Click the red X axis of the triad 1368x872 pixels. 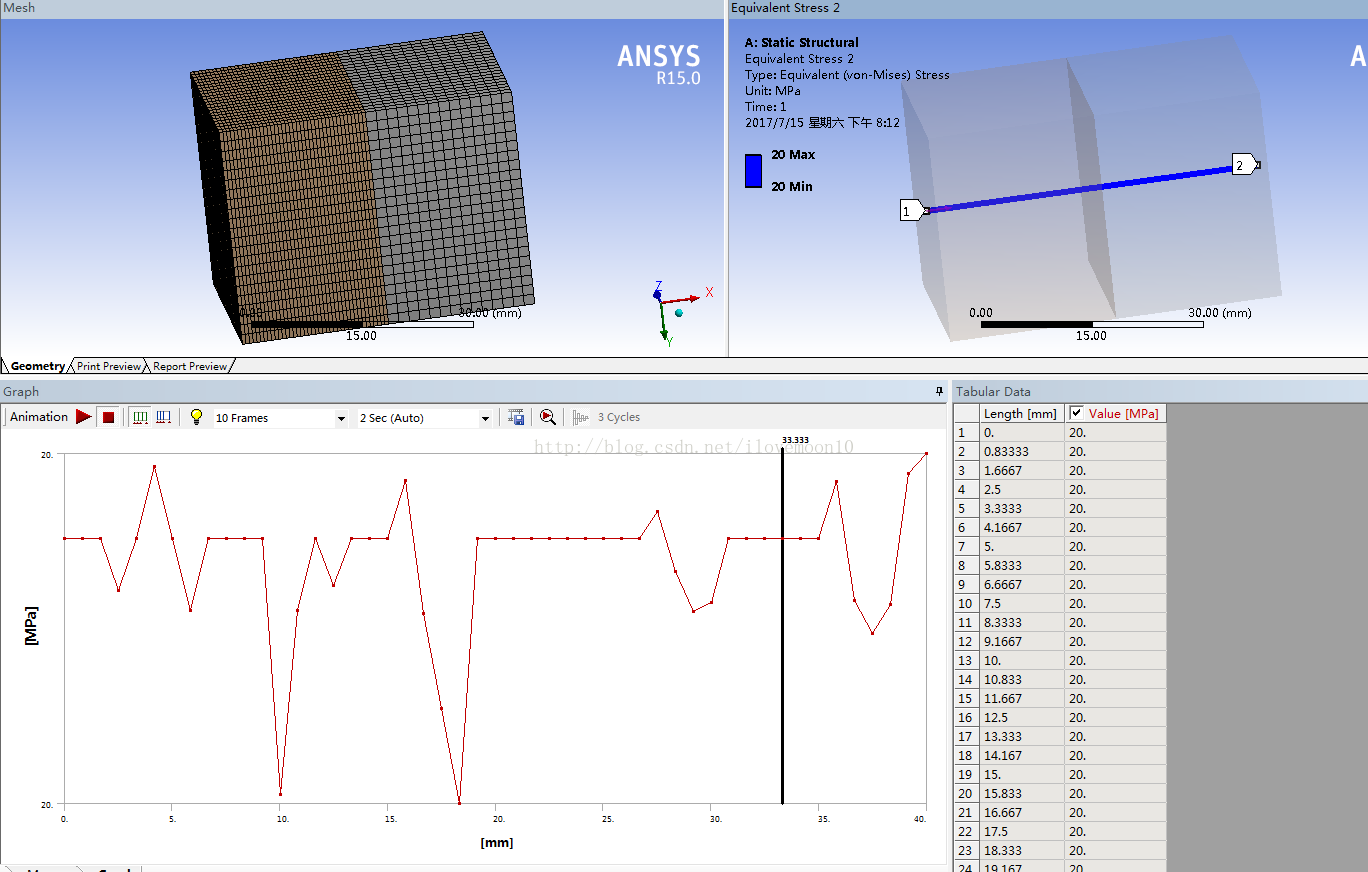(684, 298)
